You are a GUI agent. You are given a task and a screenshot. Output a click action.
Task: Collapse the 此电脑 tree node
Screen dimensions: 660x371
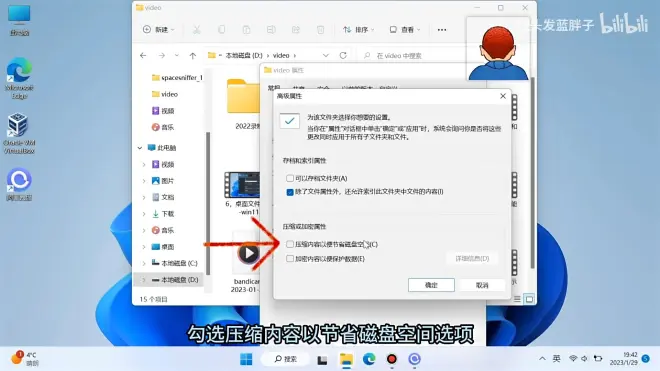coord(140,148)
